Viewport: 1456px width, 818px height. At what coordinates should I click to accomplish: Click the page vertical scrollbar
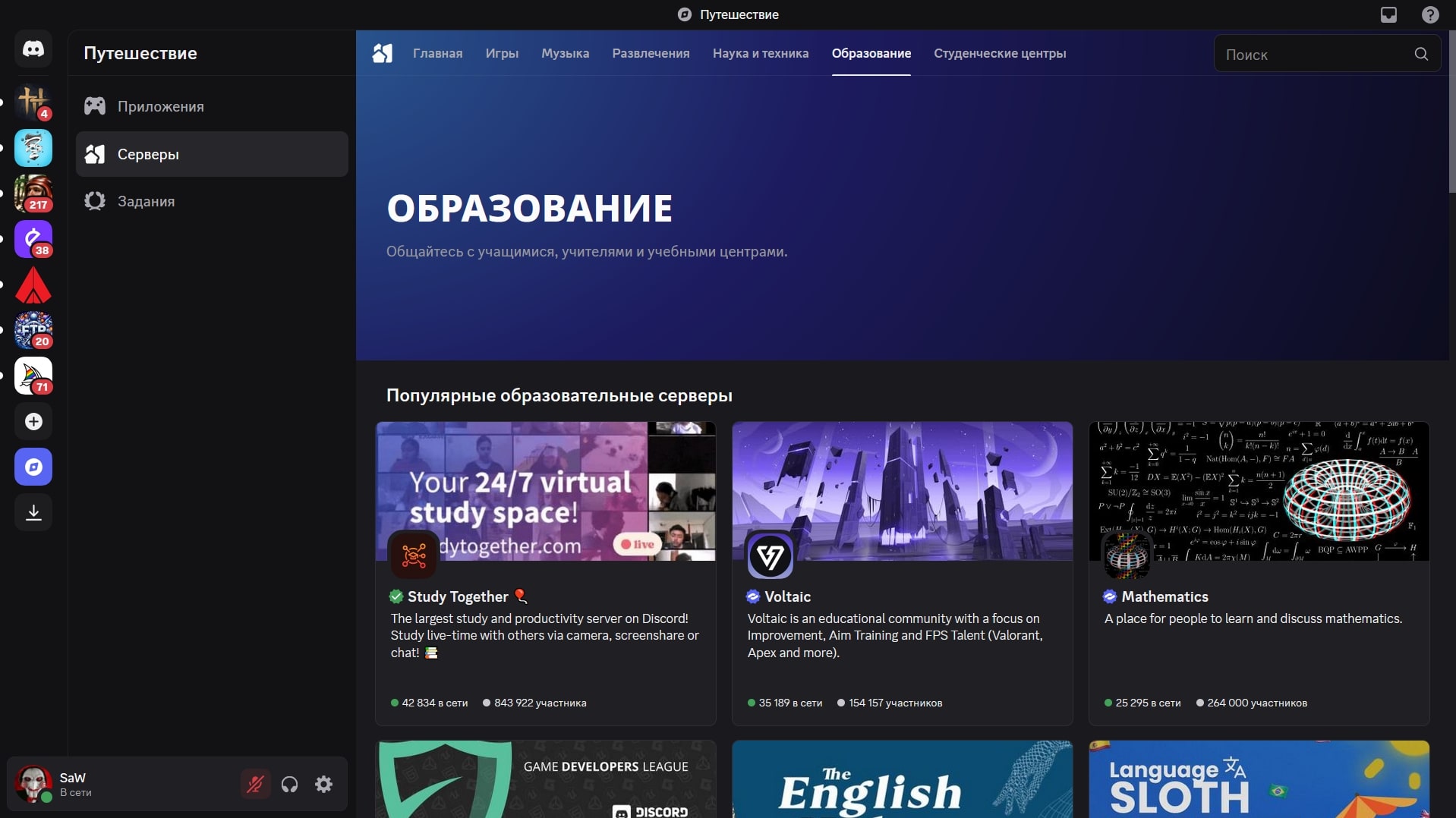[x=1452, y=112]
